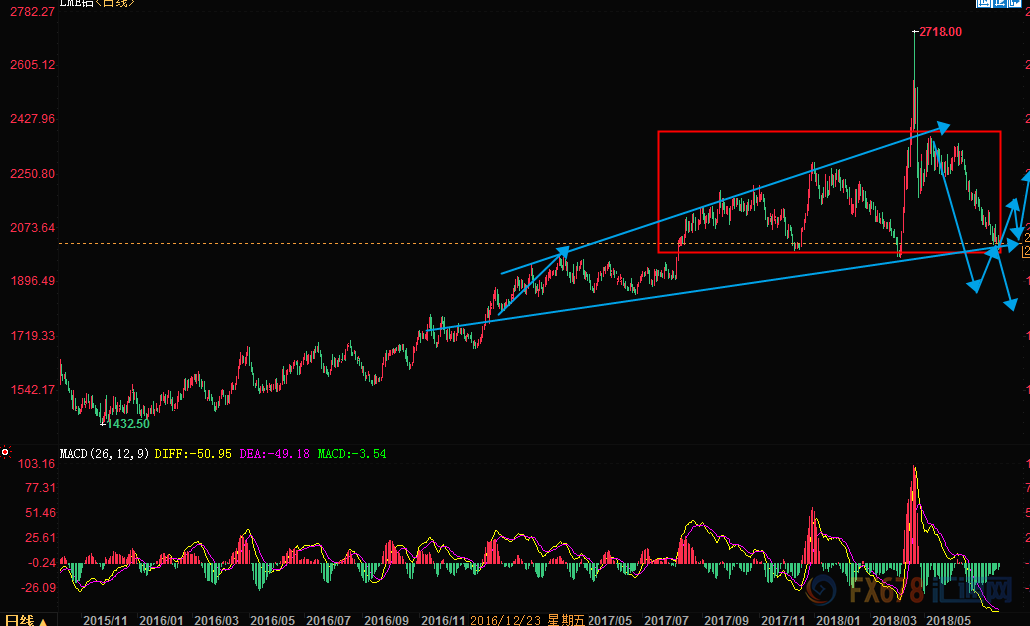Click the 2073.64 price axis label
Screen dimensions: 1030x626
(33, 228)
